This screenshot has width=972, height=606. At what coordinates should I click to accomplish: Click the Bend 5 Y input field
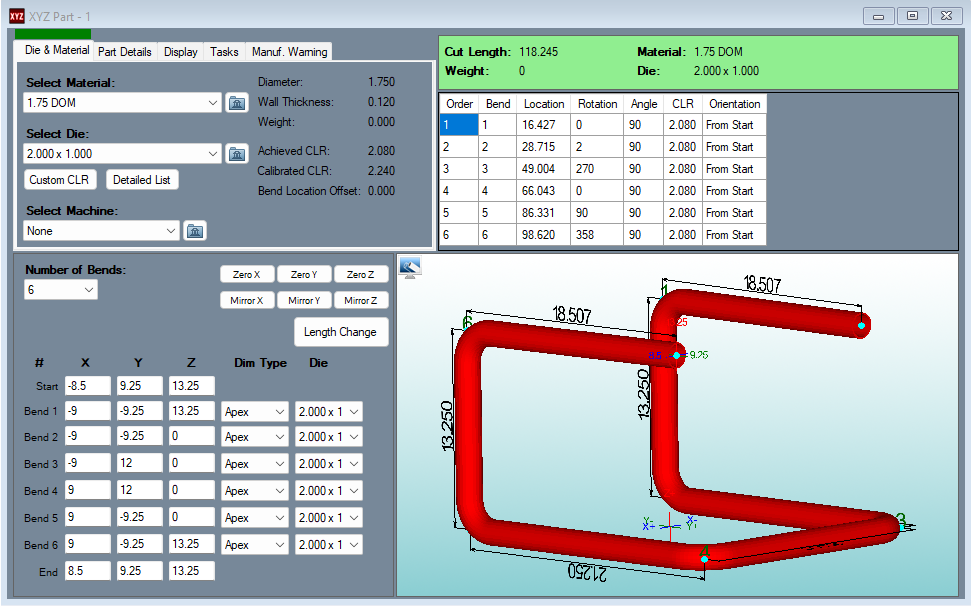(140, 517)
